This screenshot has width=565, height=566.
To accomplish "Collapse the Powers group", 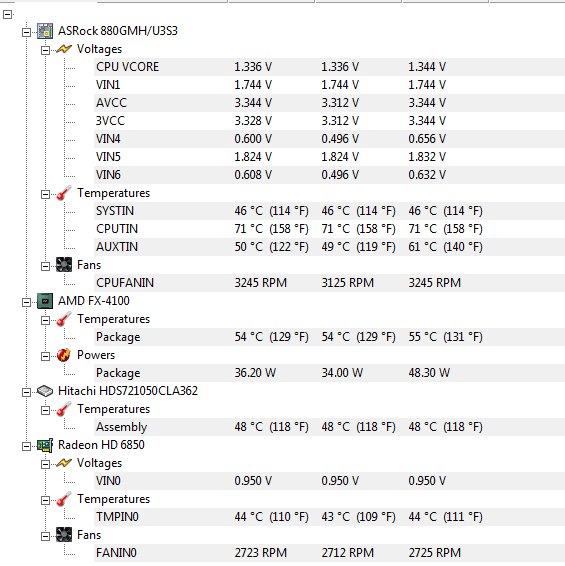I will (x=45, y=357).
